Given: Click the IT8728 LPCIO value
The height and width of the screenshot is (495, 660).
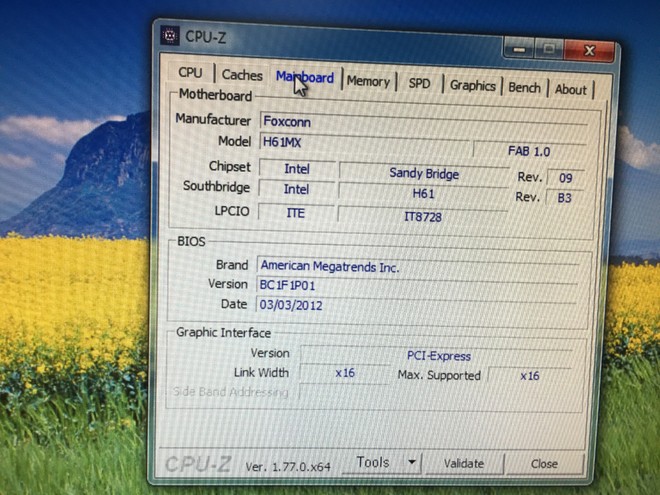Looking at the screenshot, I should pyautogui.click(x=423, y=217).
